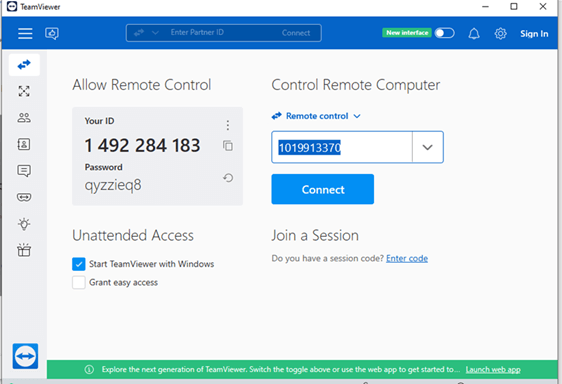Open the Enter code link
The width and height of the screenshot is (562, 384).
tap(407, 259)
